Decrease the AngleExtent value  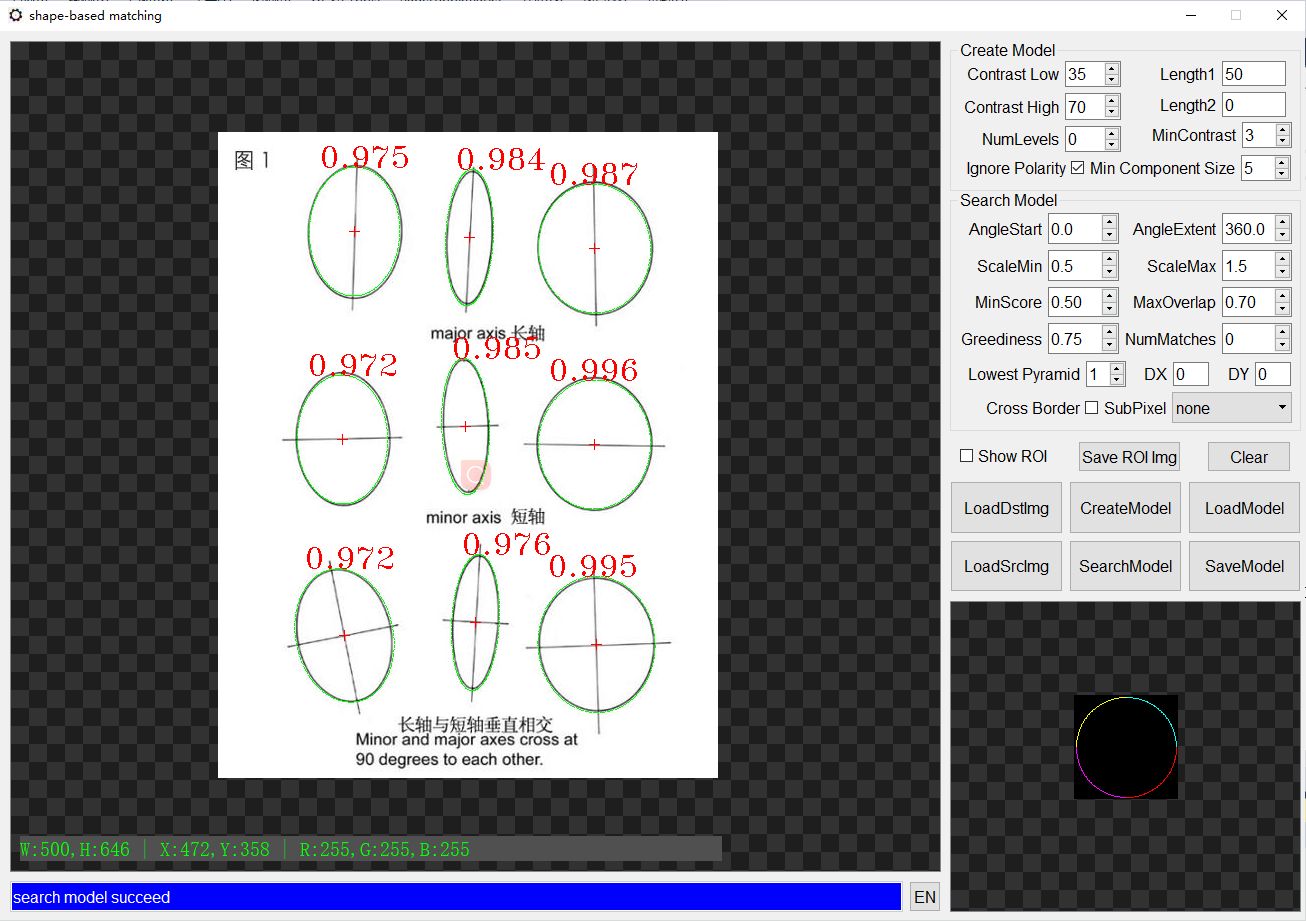tap(1283, 236)
